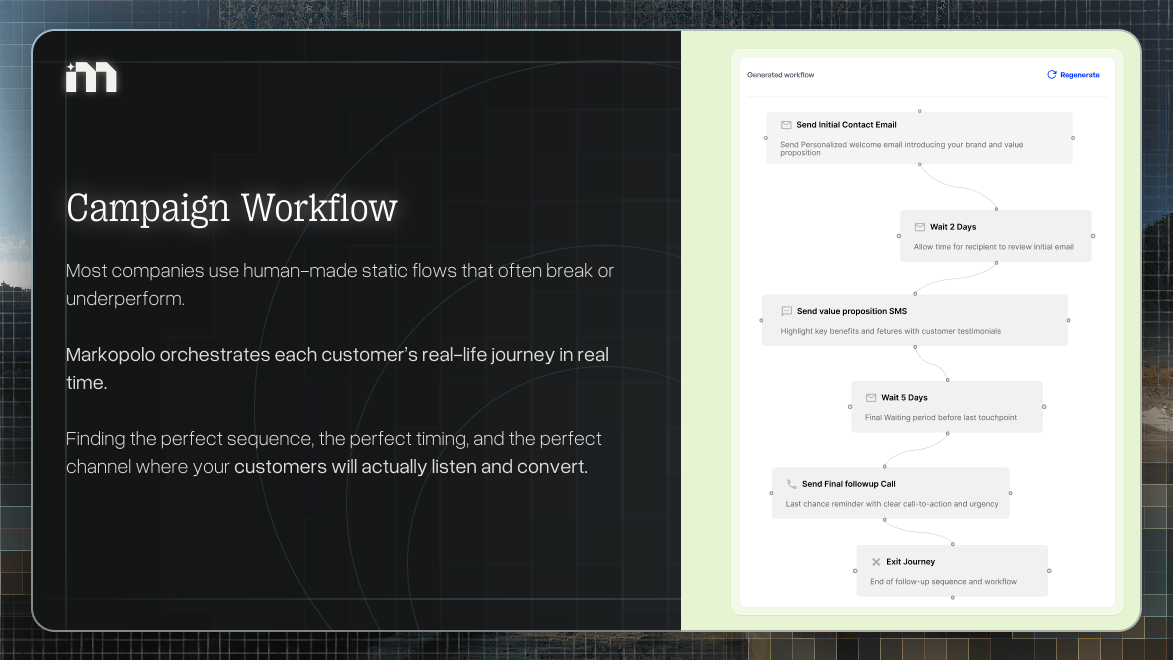Viewport: 1173px width, 660px height.
Task: Click the envelope icon beside Wait 2 Days
Action: [x=919, y=227]
